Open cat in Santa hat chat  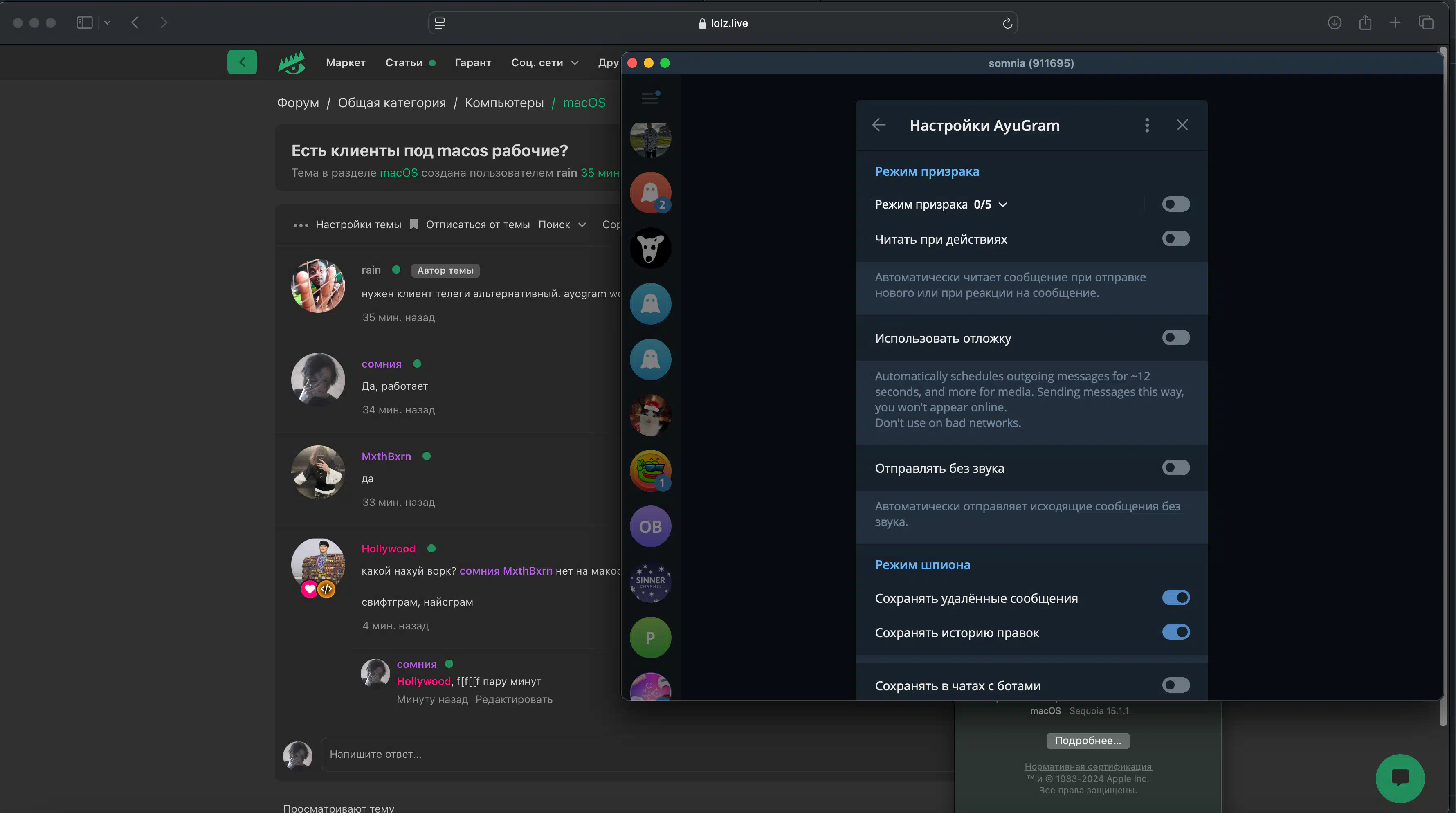(x=650, y=415)
